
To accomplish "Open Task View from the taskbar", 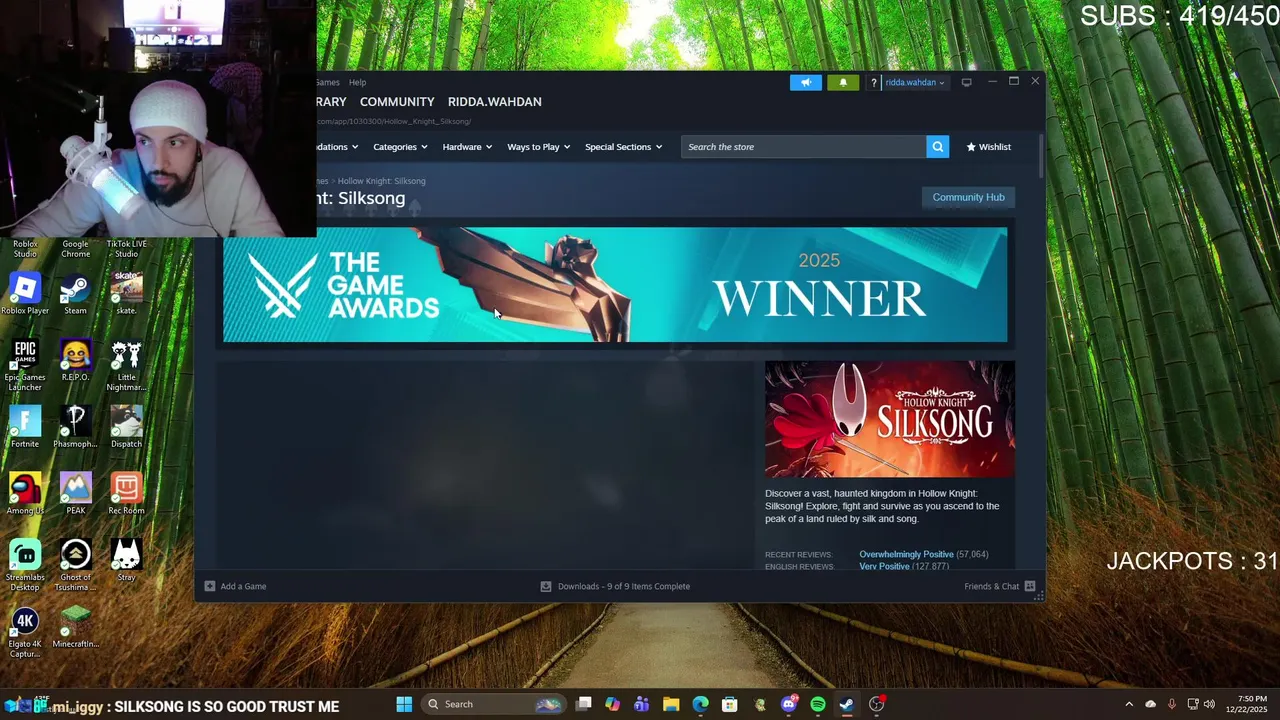I will [x=583, y=704].
